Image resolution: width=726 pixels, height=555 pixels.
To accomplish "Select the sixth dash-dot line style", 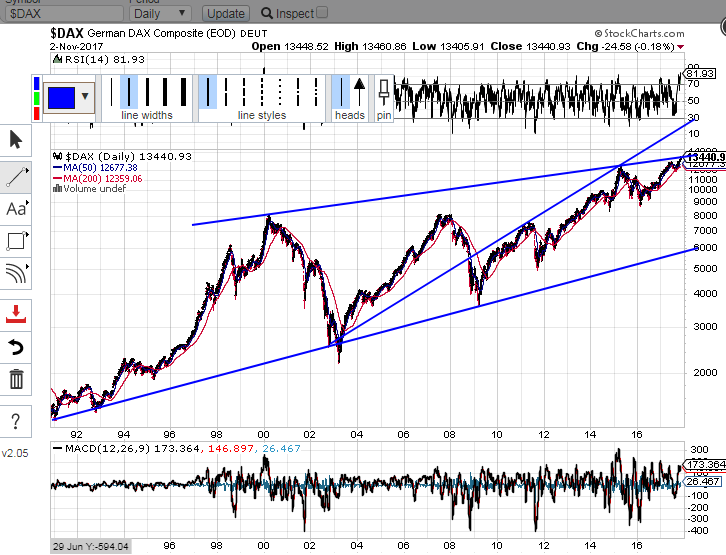I will click(x=298, y=92).
